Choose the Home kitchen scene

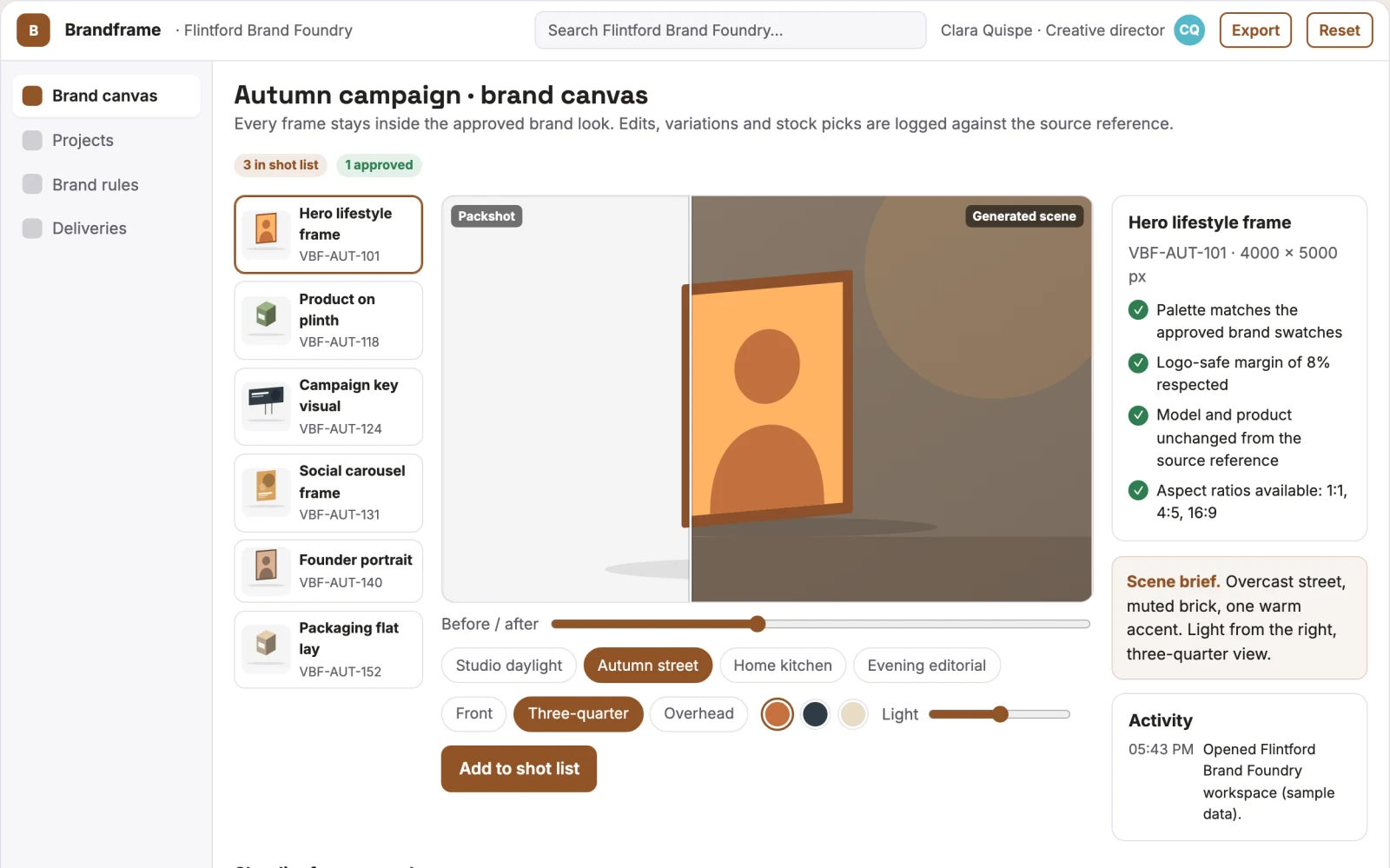[x=783, y=666]
